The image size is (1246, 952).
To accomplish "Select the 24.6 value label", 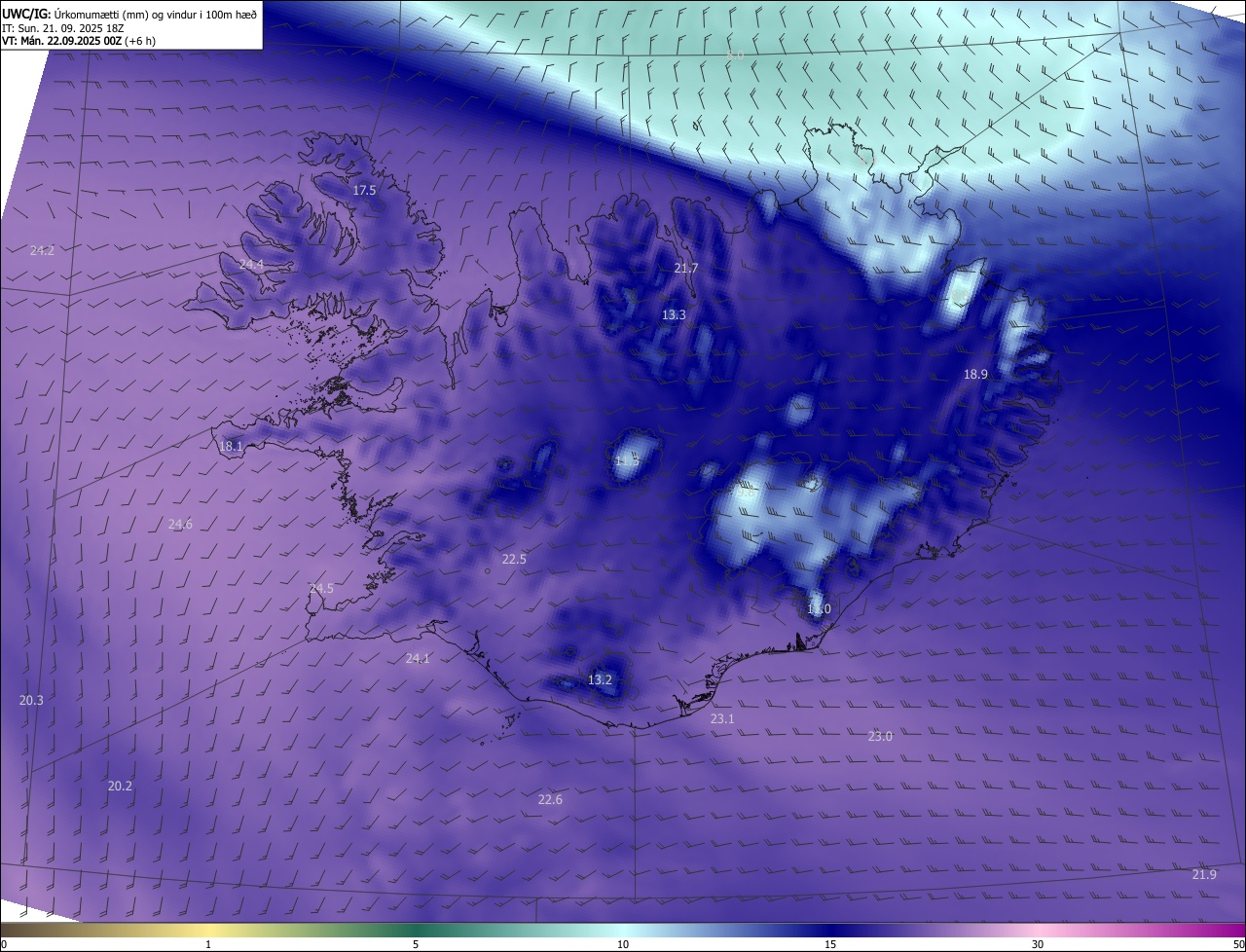I will tap(180, 524).
